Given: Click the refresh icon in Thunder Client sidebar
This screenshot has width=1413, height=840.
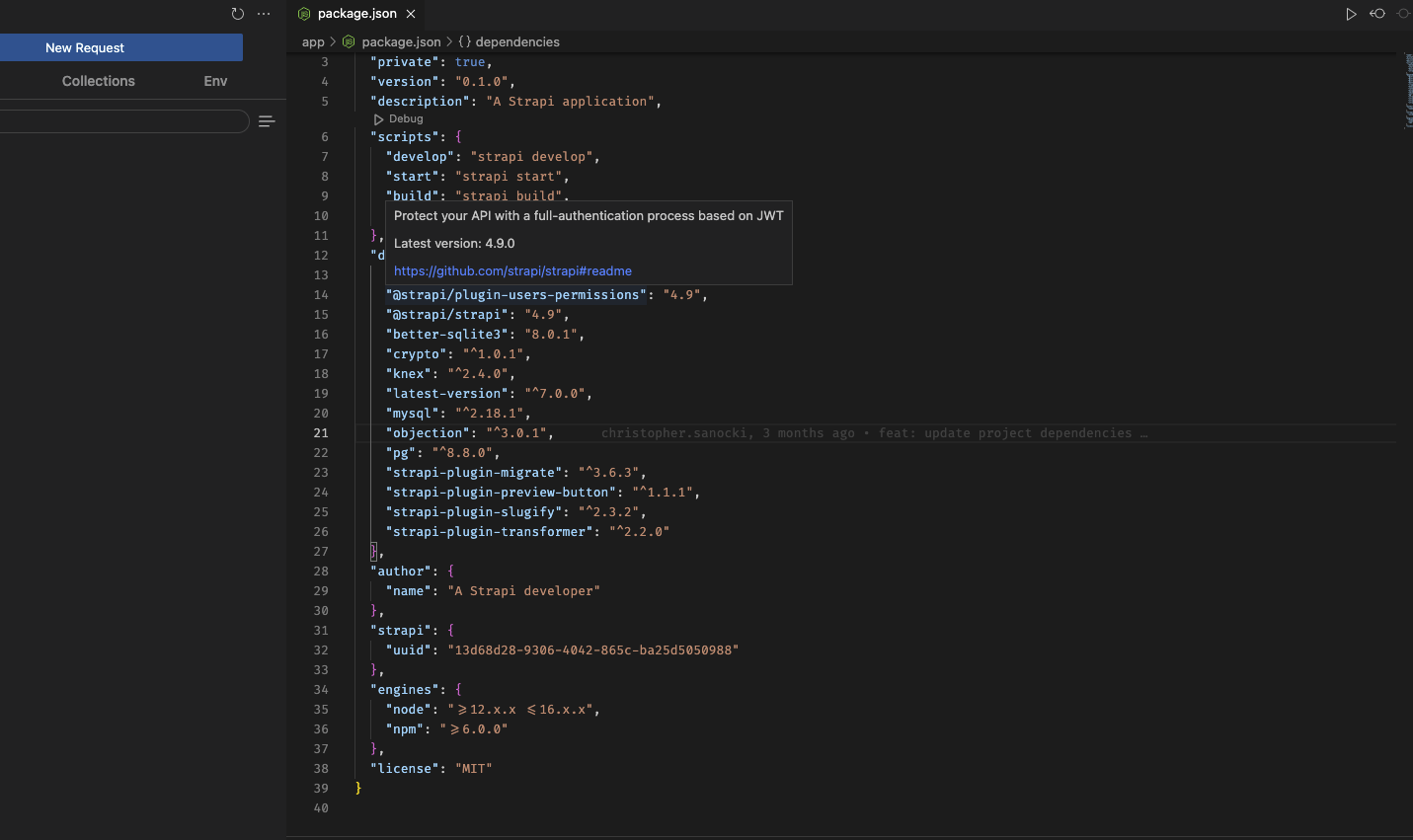Looking at the screenshot, I should (x=237, y=14).
